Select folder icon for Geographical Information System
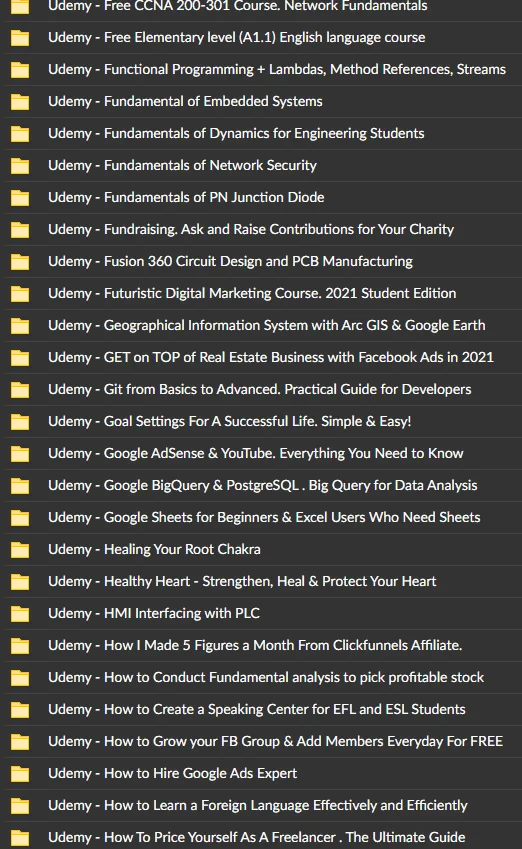The height and width of the screenshot is (849, 522). point(20,325)
